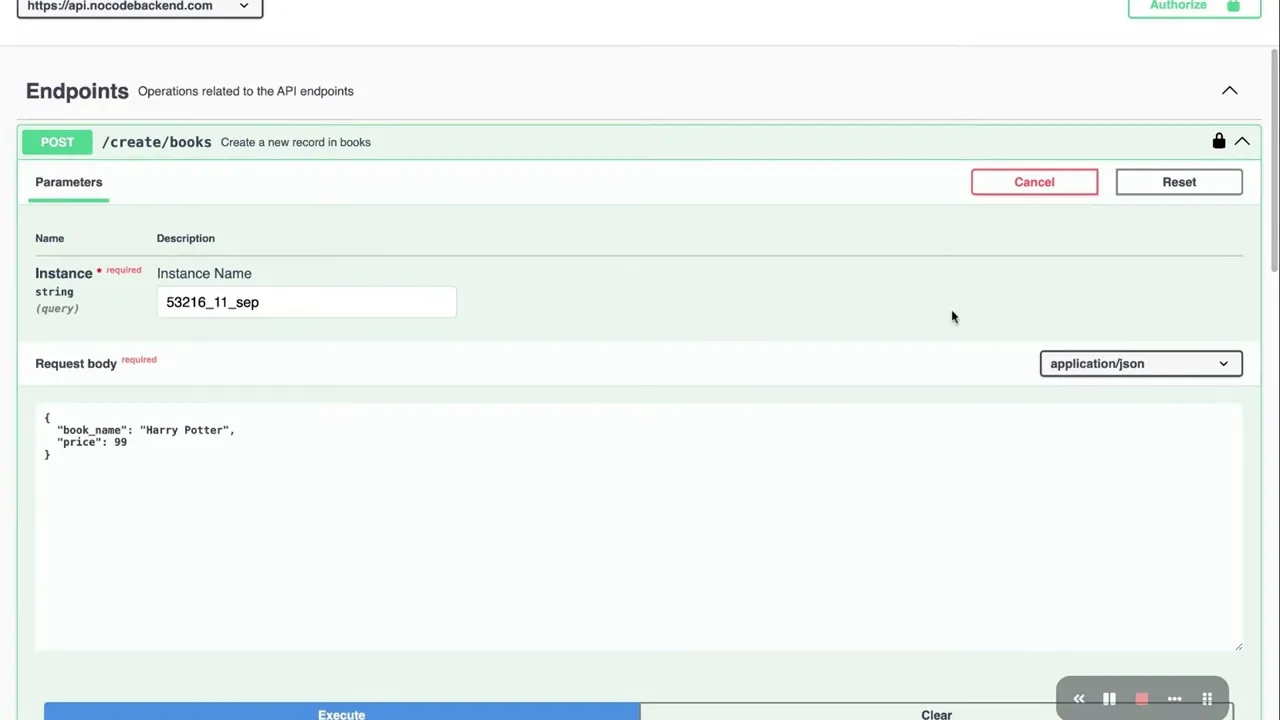Pause the screen recording
The image size is (1280, 720).
(x=1109, y=699)
